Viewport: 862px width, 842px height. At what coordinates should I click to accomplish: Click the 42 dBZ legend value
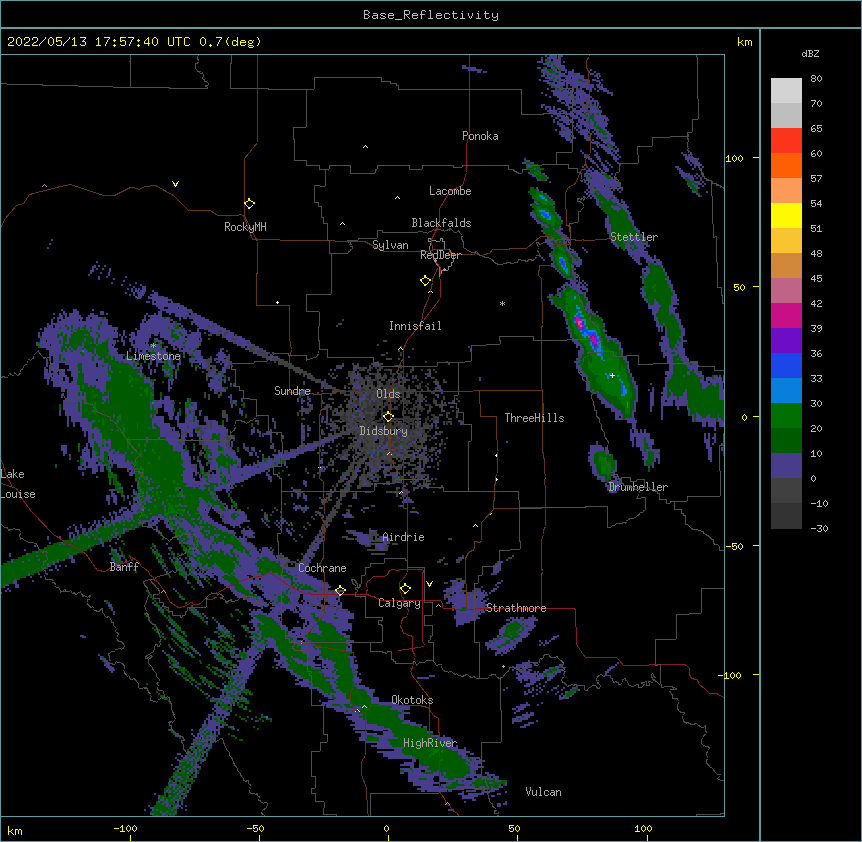(816, 303)
